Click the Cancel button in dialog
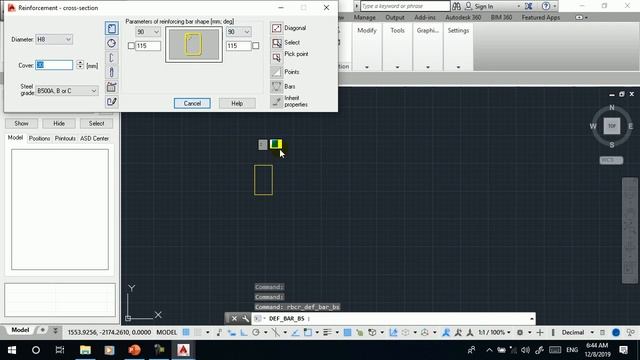The width and height of the screenshot is (640, 360). point(192,103)
